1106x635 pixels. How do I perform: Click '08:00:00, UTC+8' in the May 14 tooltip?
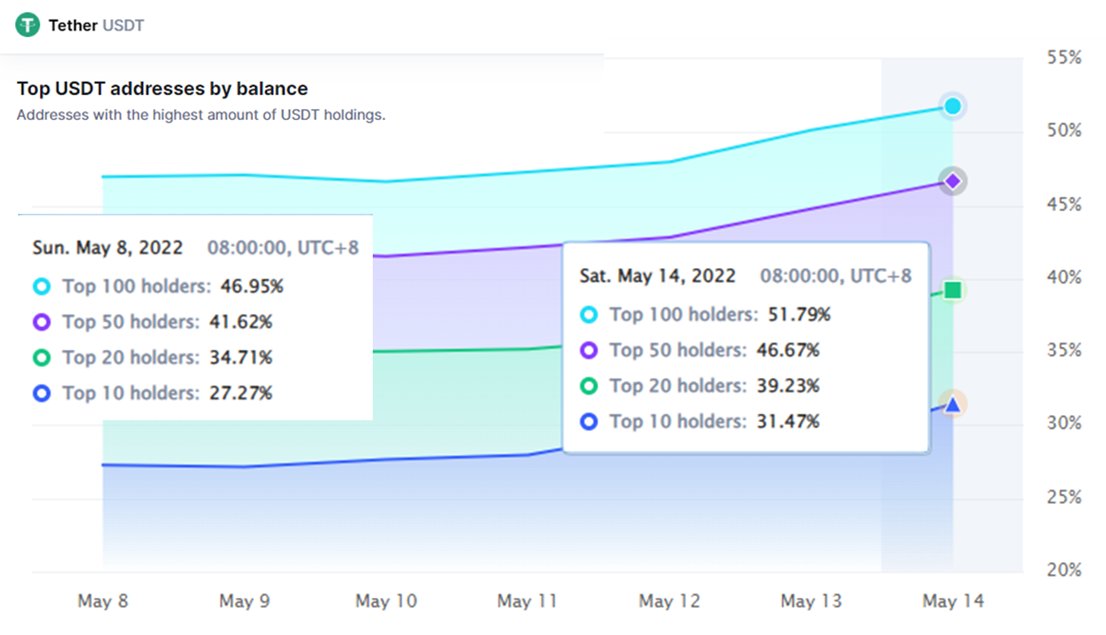(x=836, y=276)
